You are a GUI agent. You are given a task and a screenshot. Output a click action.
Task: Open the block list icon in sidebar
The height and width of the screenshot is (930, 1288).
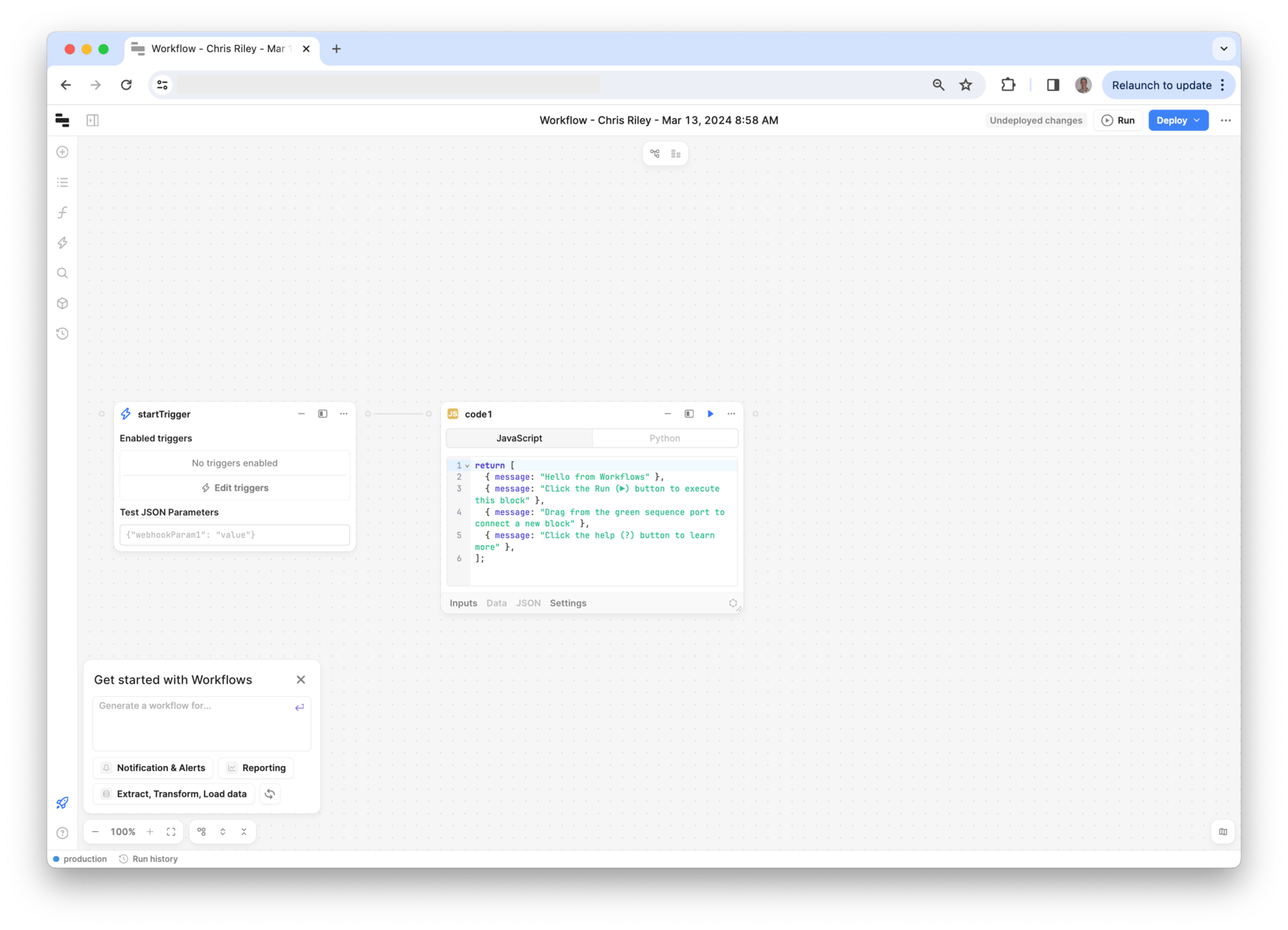63,182
